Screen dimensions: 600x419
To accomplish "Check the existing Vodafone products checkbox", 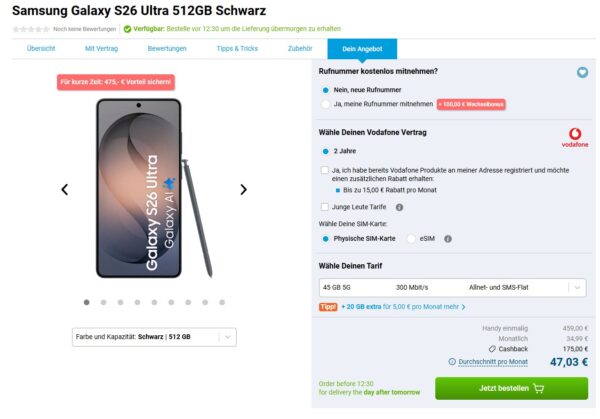I will pyautogui.click(x=325, y=170).
